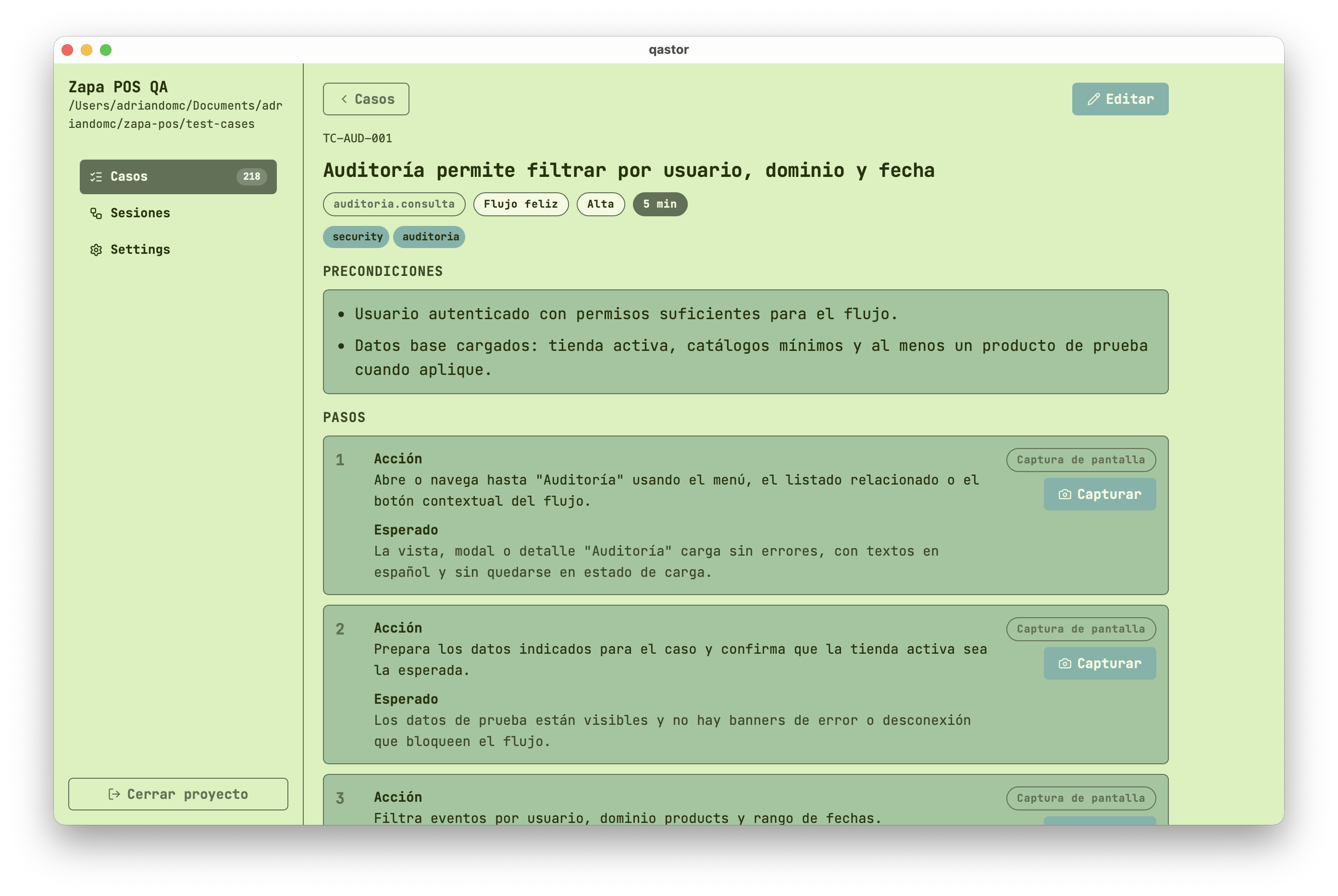
Task: Click precondition about Usuario autenticado
Action: tap(626, 314)
